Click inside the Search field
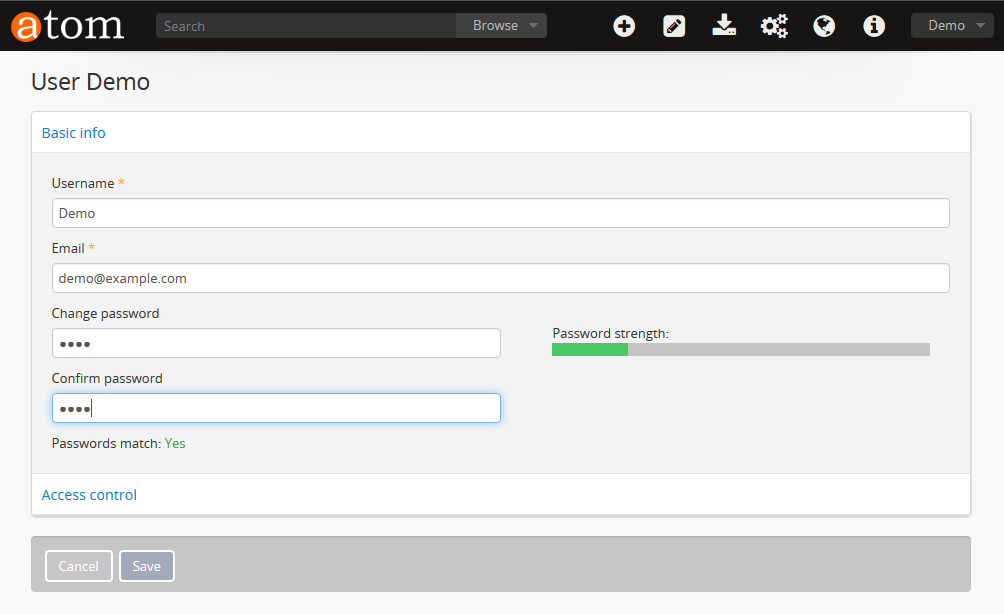Screen dimensions: 1004x614 click(x=300, y=25)
